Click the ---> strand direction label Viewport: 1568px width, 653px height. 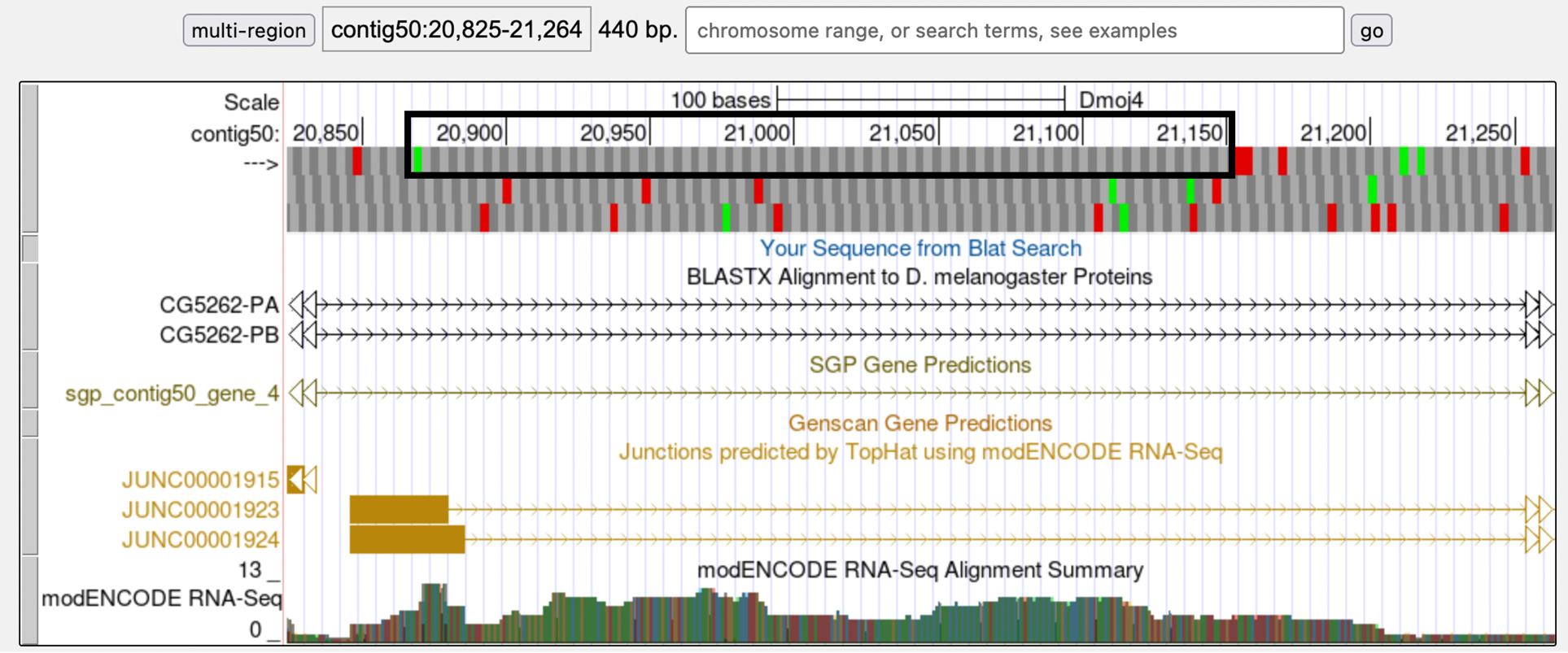261,164
